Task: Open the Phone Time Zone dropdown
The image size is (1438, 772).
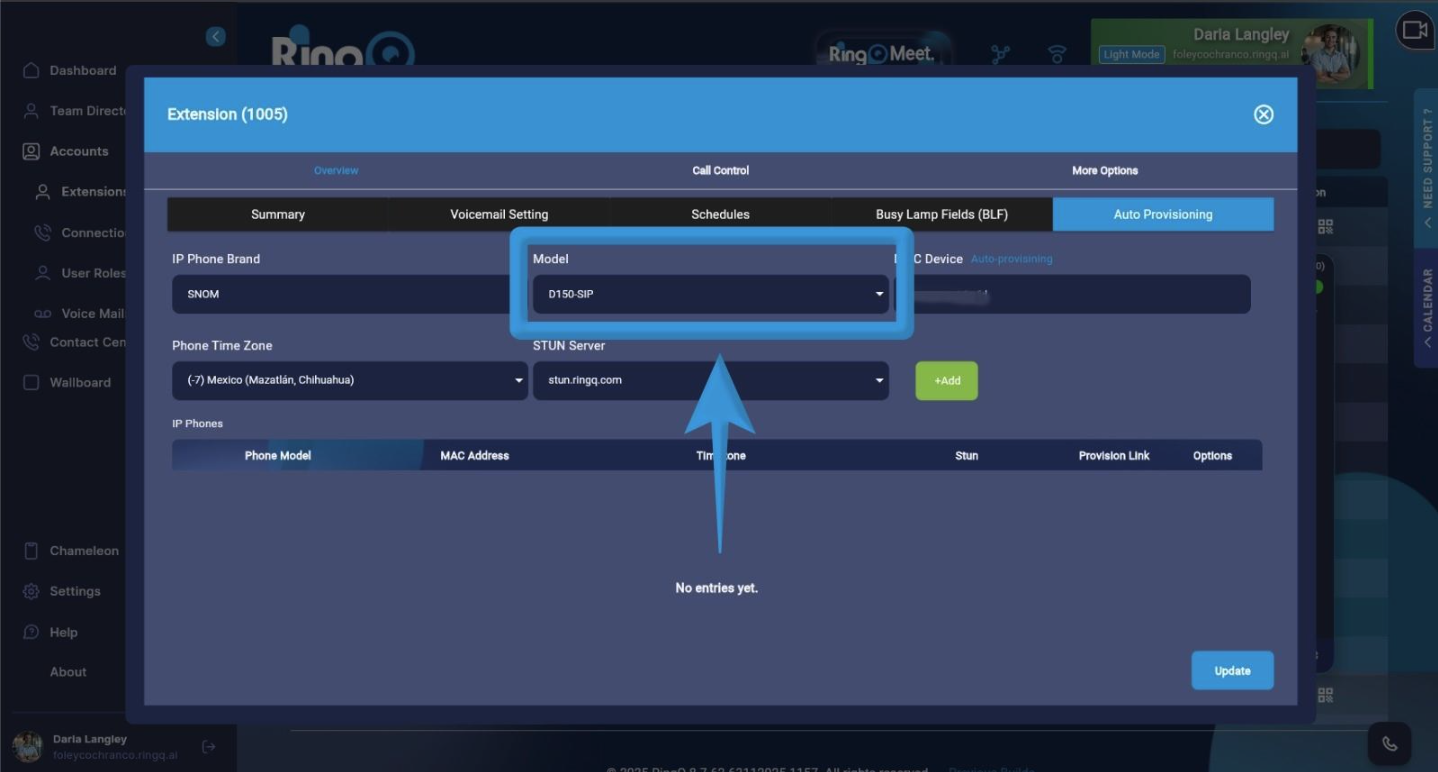Action: tap(349, 380)
